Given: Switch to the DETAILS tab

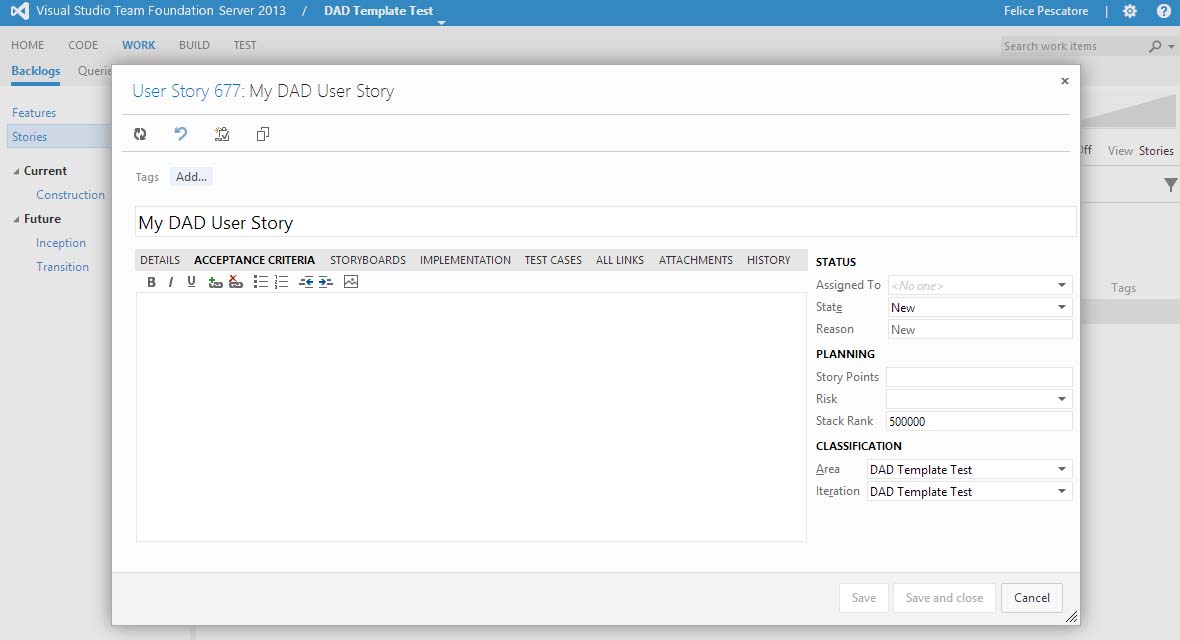Looking at the screenshot, I should pos(160,260).
